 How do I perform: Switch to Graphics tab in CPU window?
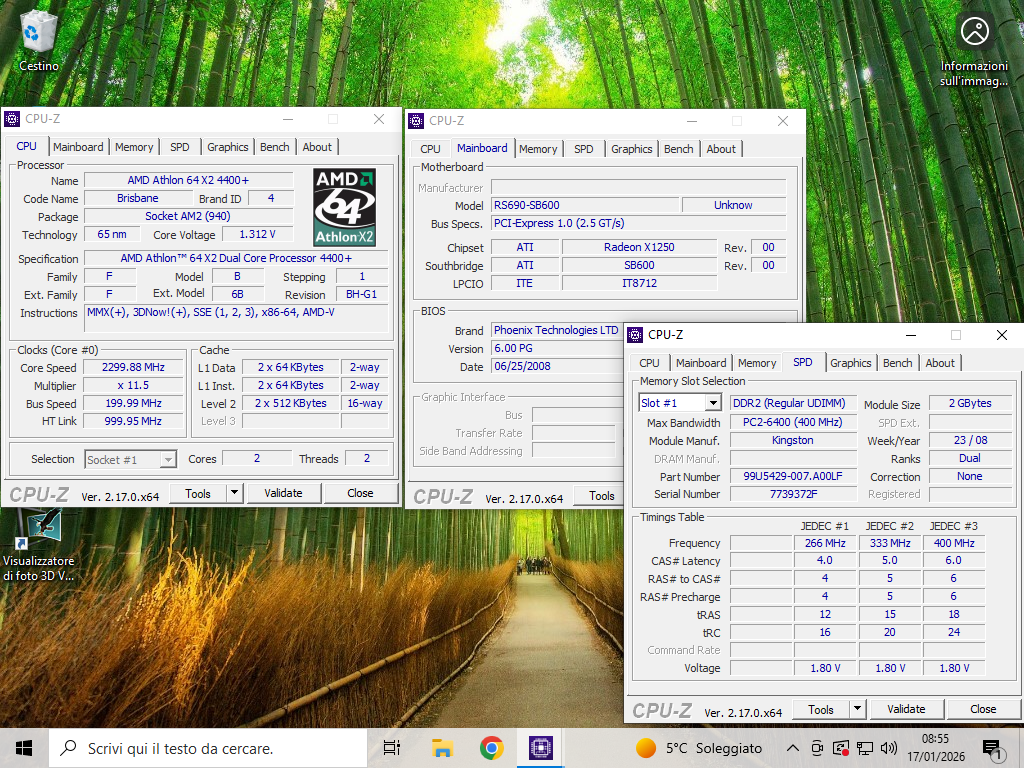click(x=227, y=148)
